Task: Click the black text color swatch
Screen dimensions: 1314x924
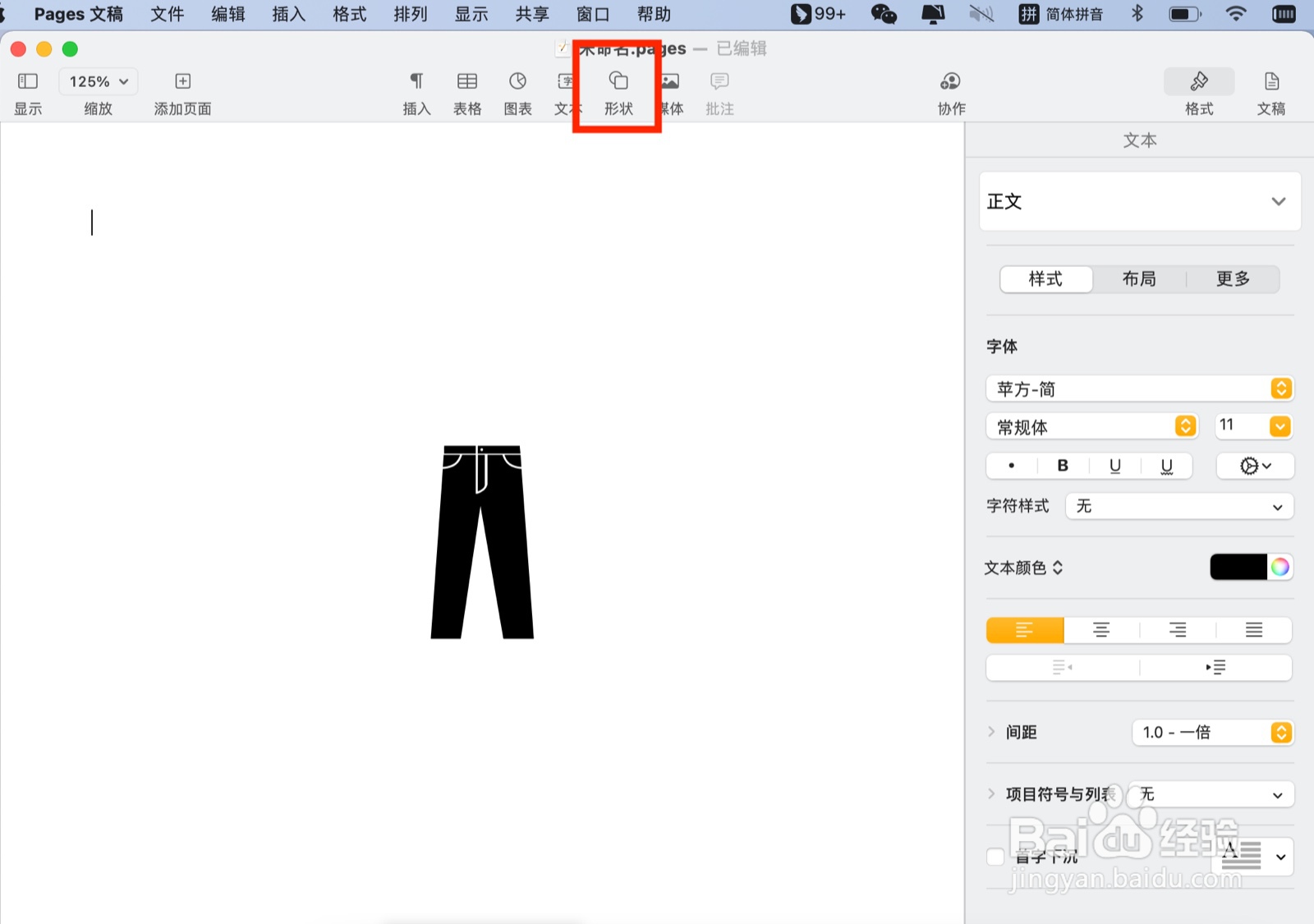Action: 1238,567
